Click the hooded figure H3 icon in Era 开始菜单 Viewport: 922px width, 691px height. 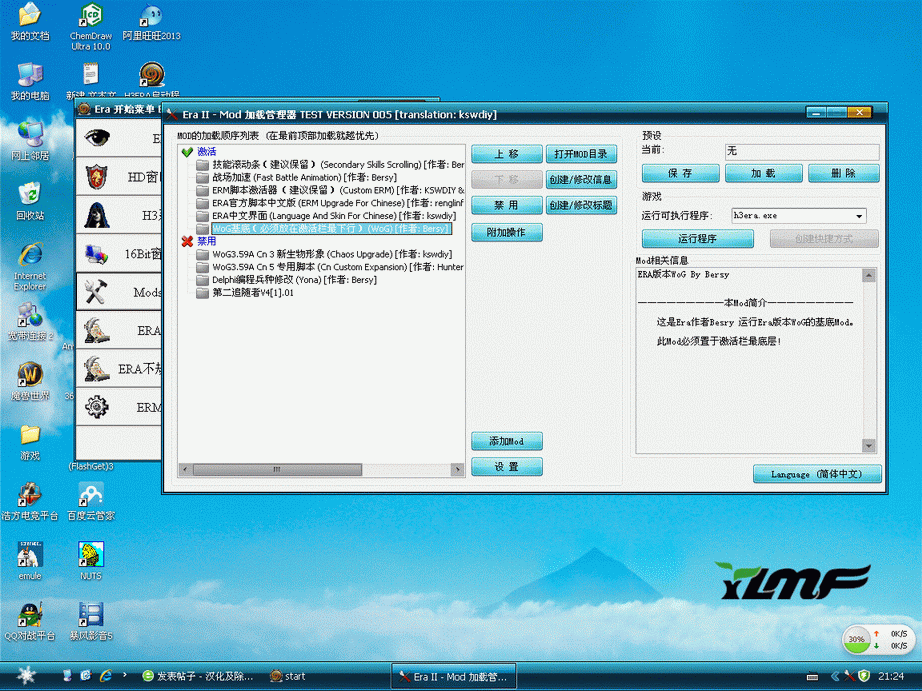tap(96, 215)
